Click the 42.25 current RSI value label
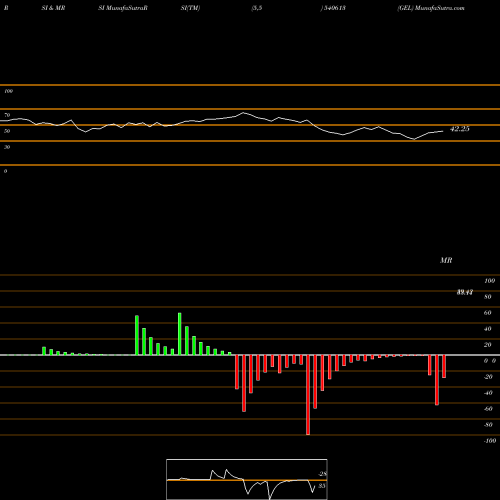This screenshot has height=500, width=500. [460, 129]
